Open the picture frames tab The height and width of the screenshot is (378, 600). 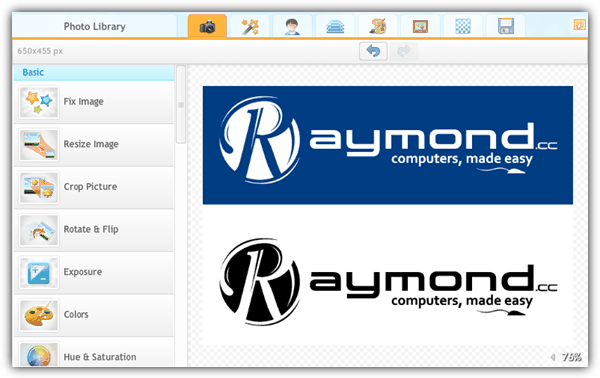click(420, 26)
